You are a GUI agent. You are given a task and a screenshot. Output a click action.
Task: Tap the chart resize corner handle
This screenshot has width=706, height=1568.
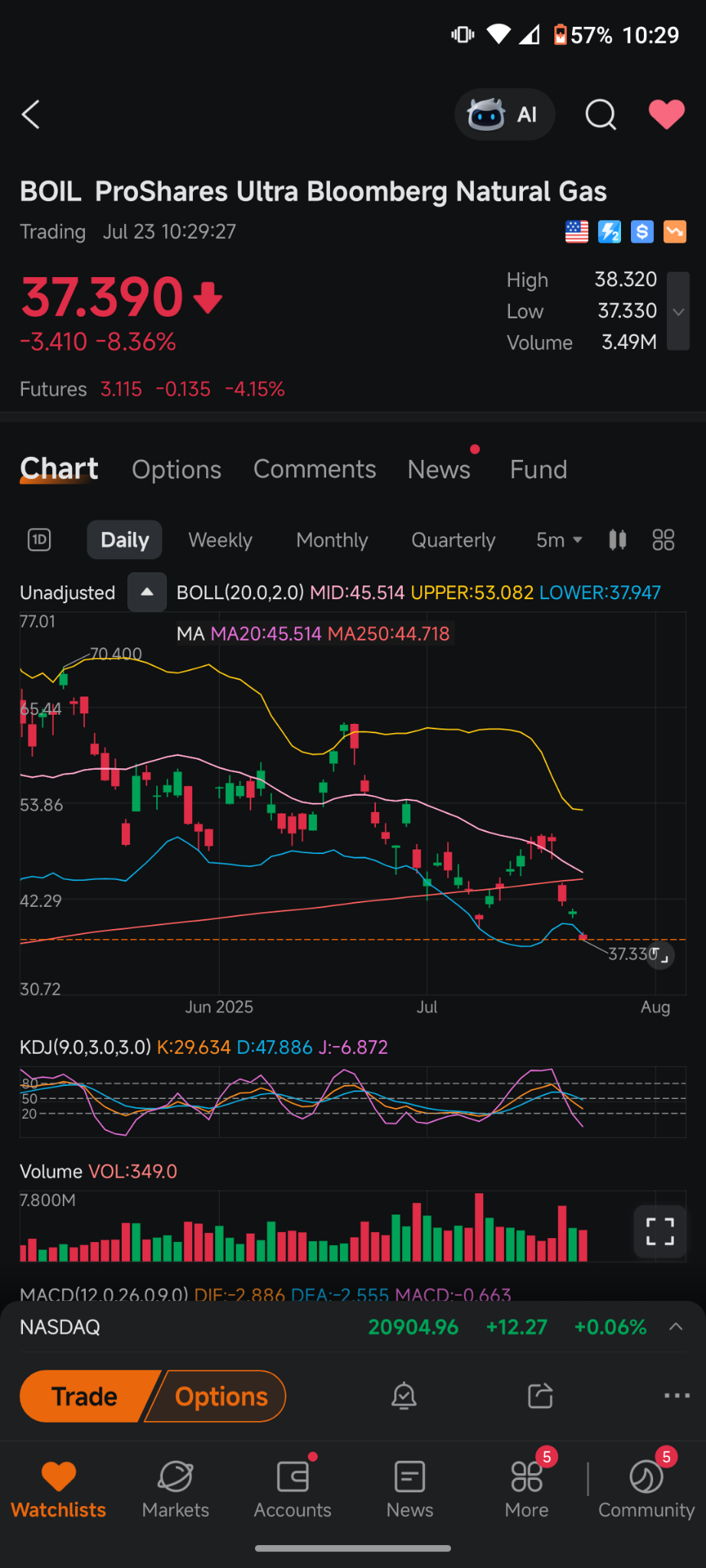pos(660,955)
